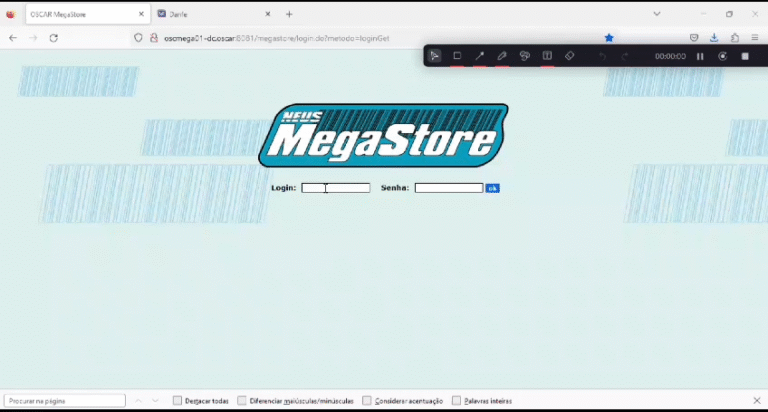This screenshot has height=412, width=768.
Task: List all tabs dropdown arrow
Action: click(657, 14)
